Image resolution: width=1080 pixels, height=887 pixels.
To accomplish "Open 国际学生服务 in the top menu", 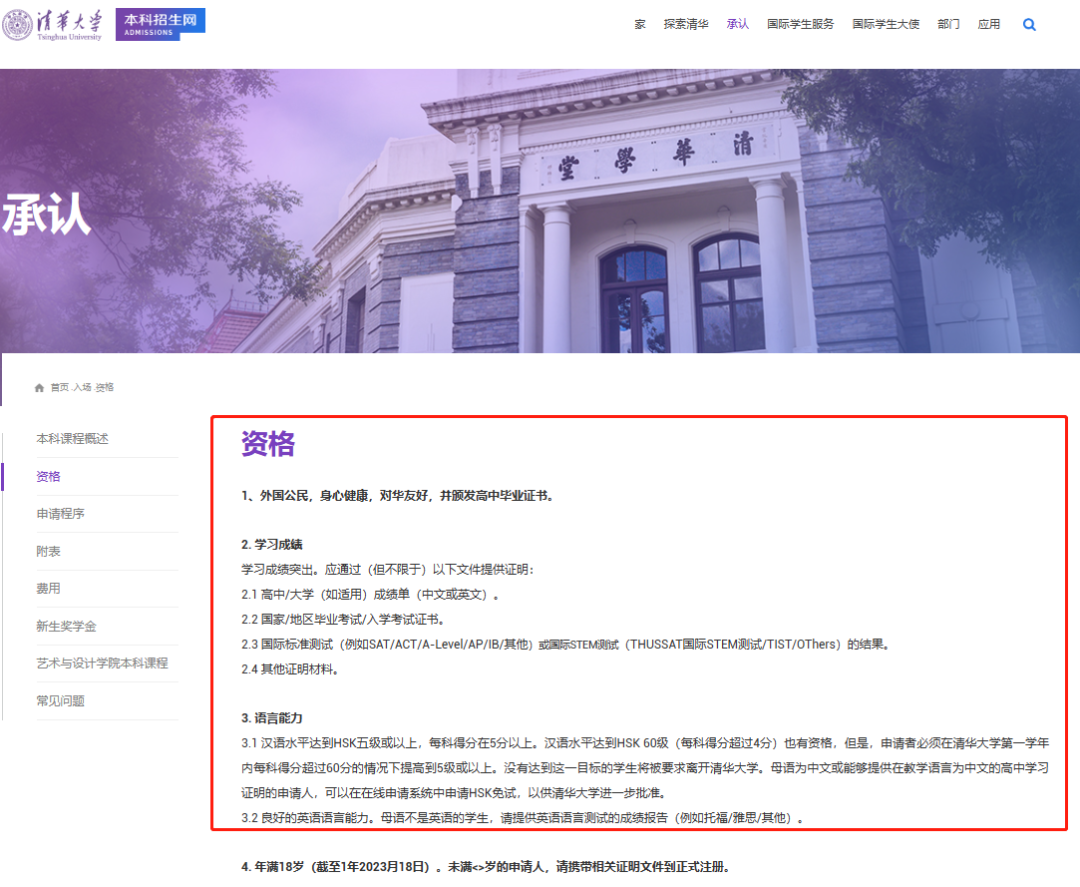I will pos(801,24).
